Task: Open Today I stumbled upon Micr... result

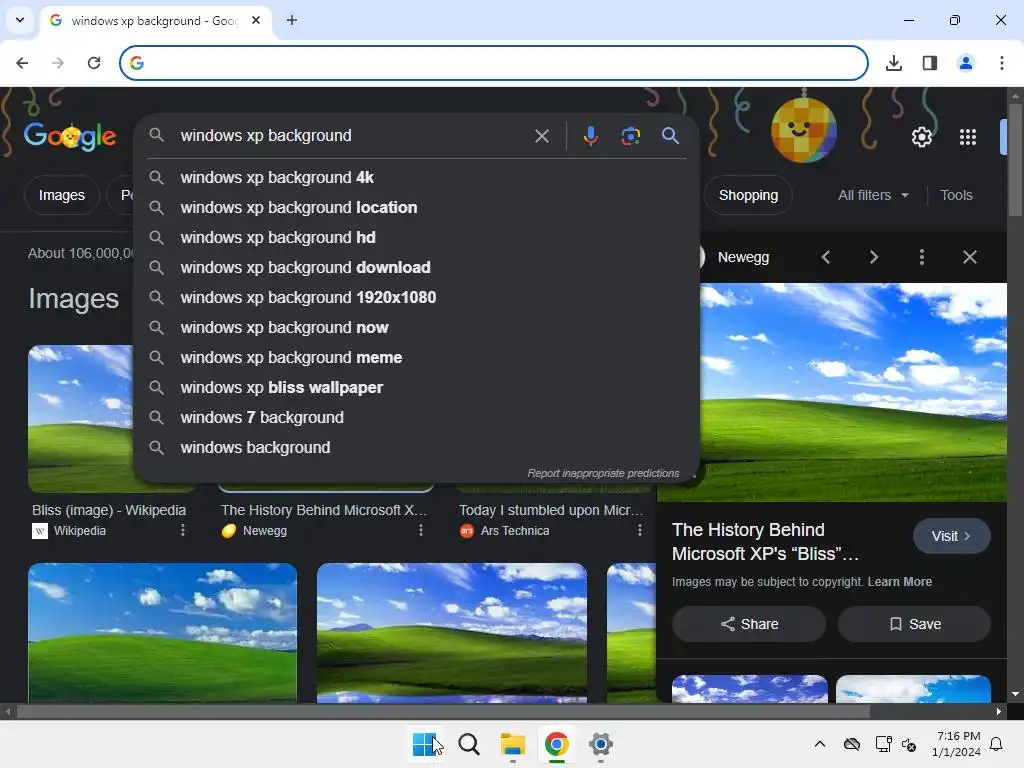Action: (551, 510)
